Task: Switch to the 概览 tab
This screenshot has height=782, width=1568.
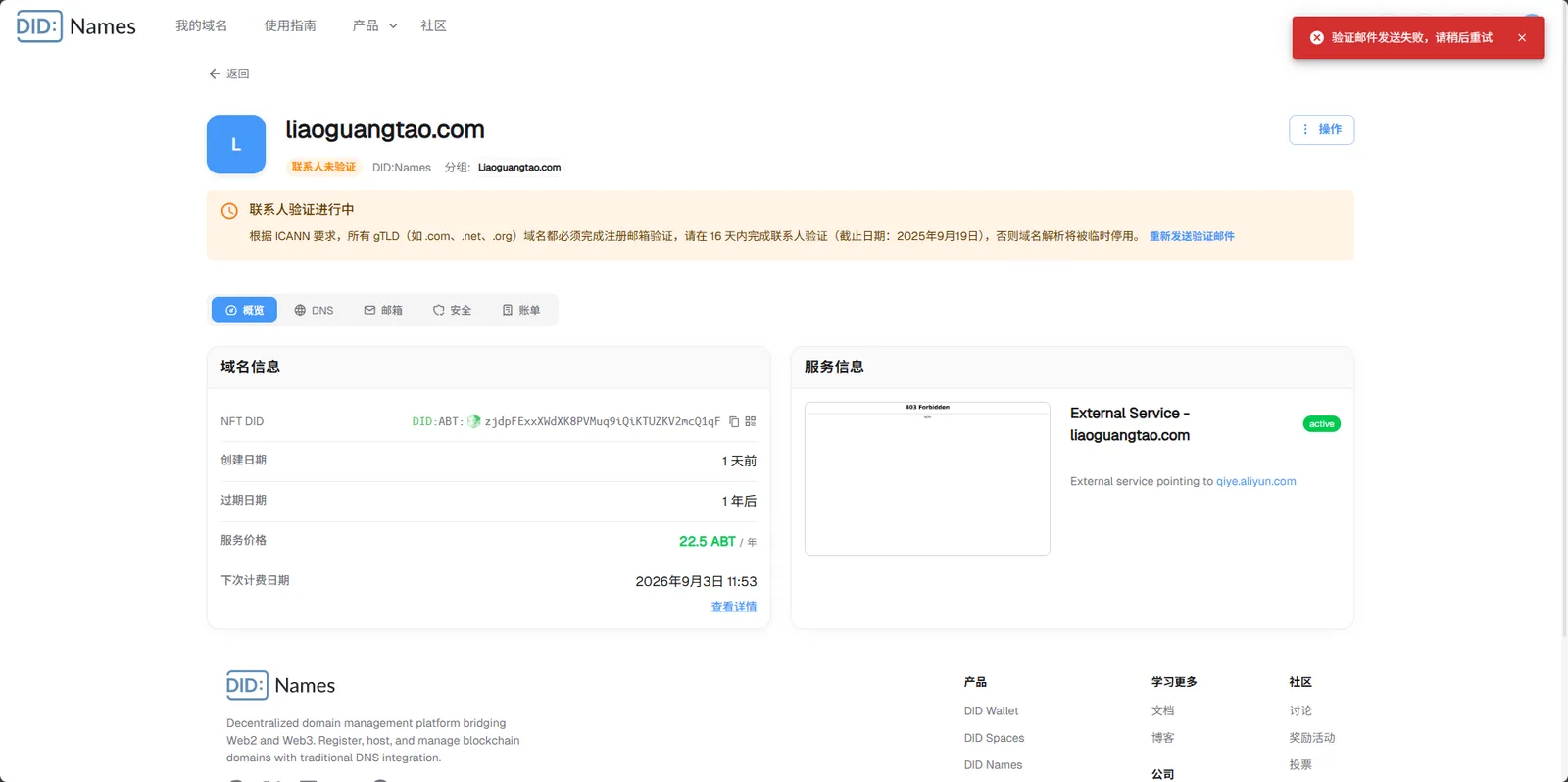Action: coord(244,310)
